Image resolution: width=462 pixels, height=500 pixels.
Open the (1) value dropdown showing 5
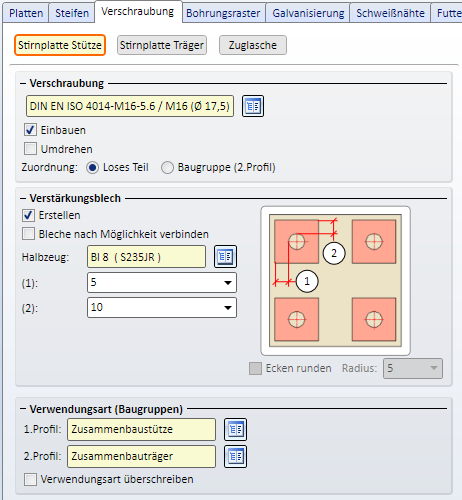click(x=162, y=283)
